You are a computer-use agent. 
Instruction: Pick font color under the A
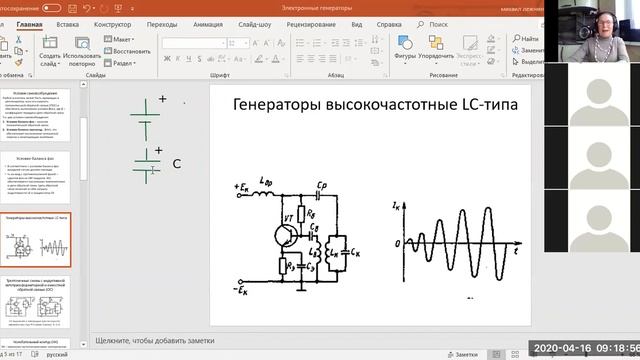(x=276, y=59)
